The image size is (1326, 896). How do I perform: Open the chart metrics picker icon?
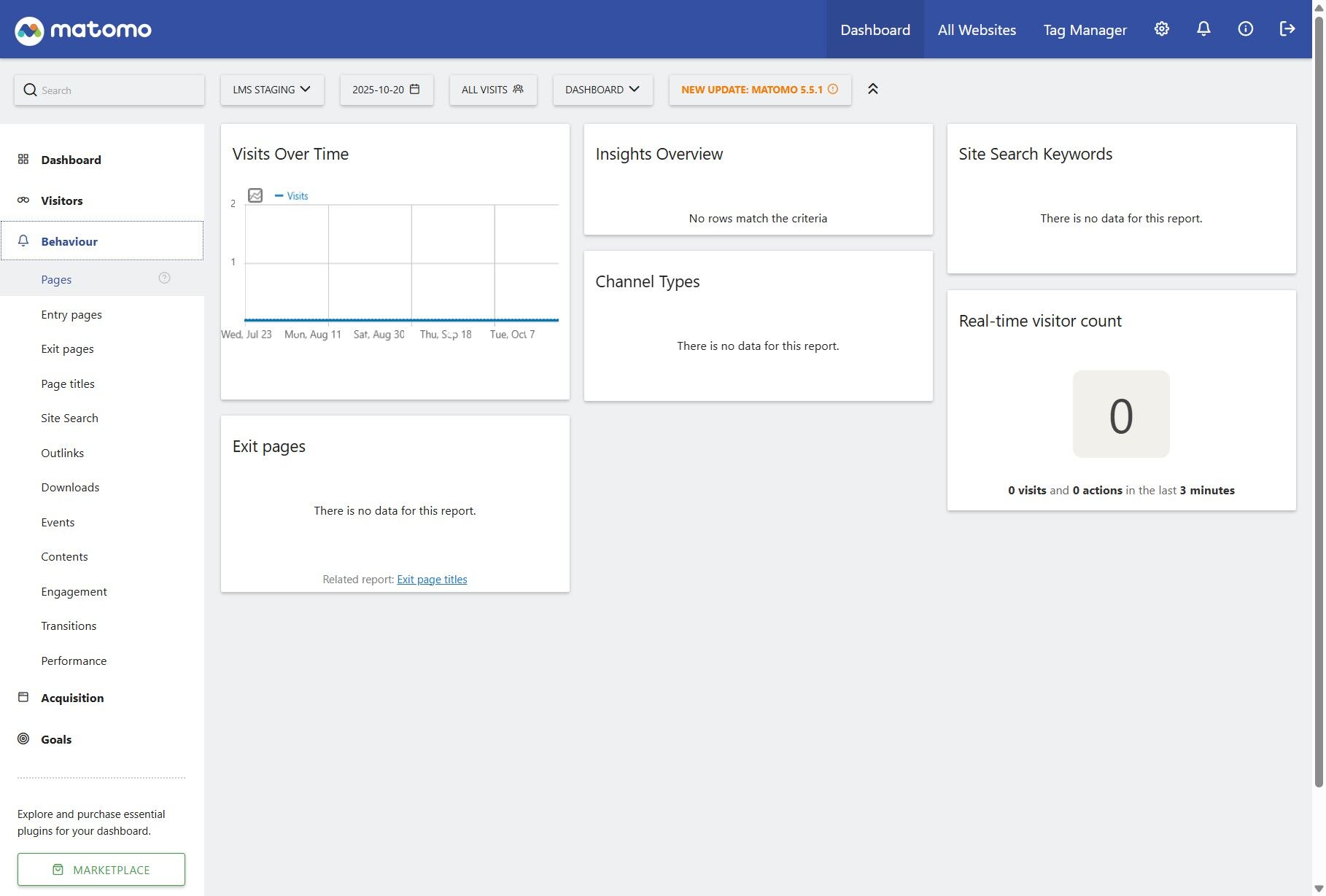pos(255,195)
